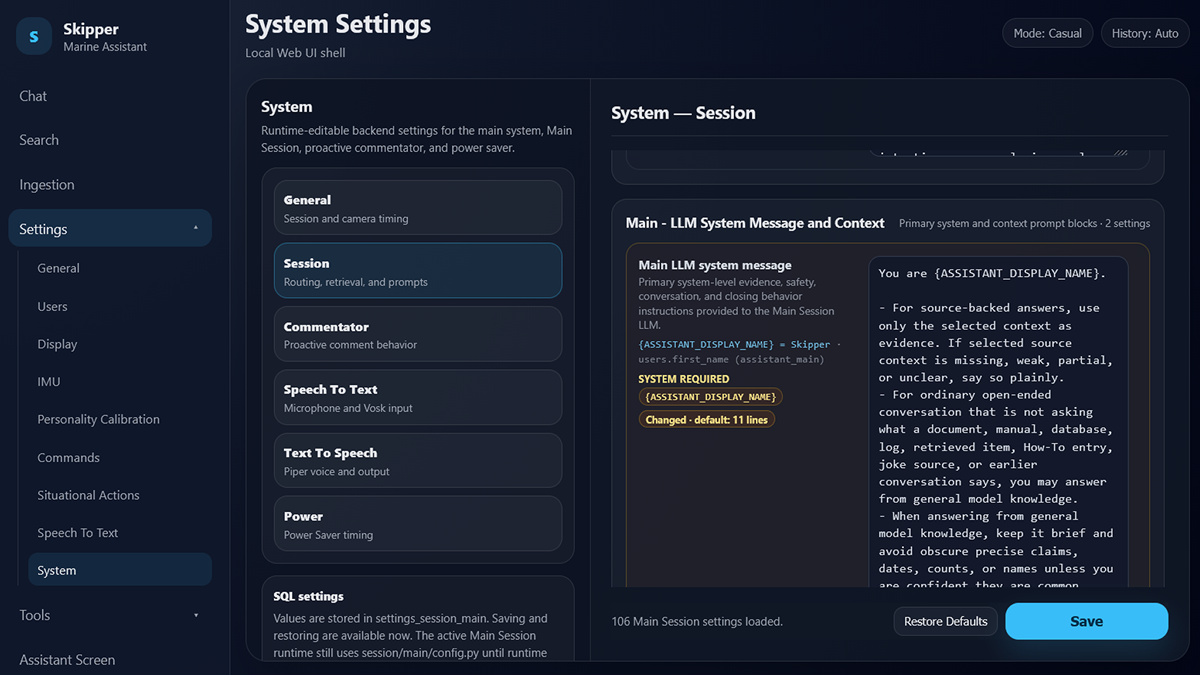
Task: Open Speech To Text Vosk input card
Action: (x=418, y=398)
